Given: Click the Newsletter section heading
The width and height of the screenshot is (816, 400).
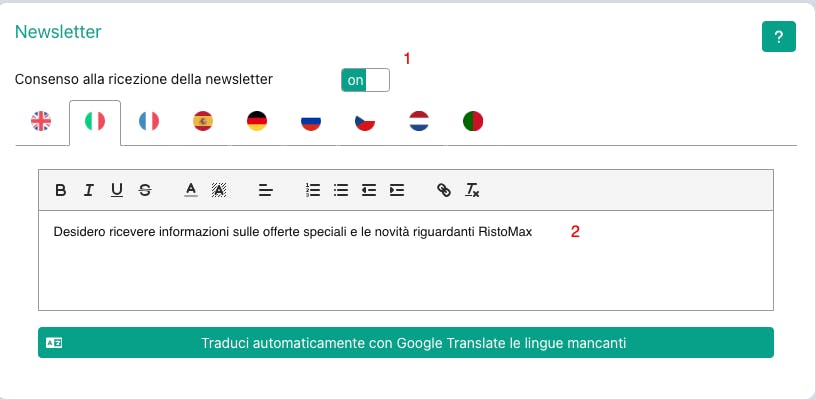Looking at the screenshot, I should [x=58, y=32].
